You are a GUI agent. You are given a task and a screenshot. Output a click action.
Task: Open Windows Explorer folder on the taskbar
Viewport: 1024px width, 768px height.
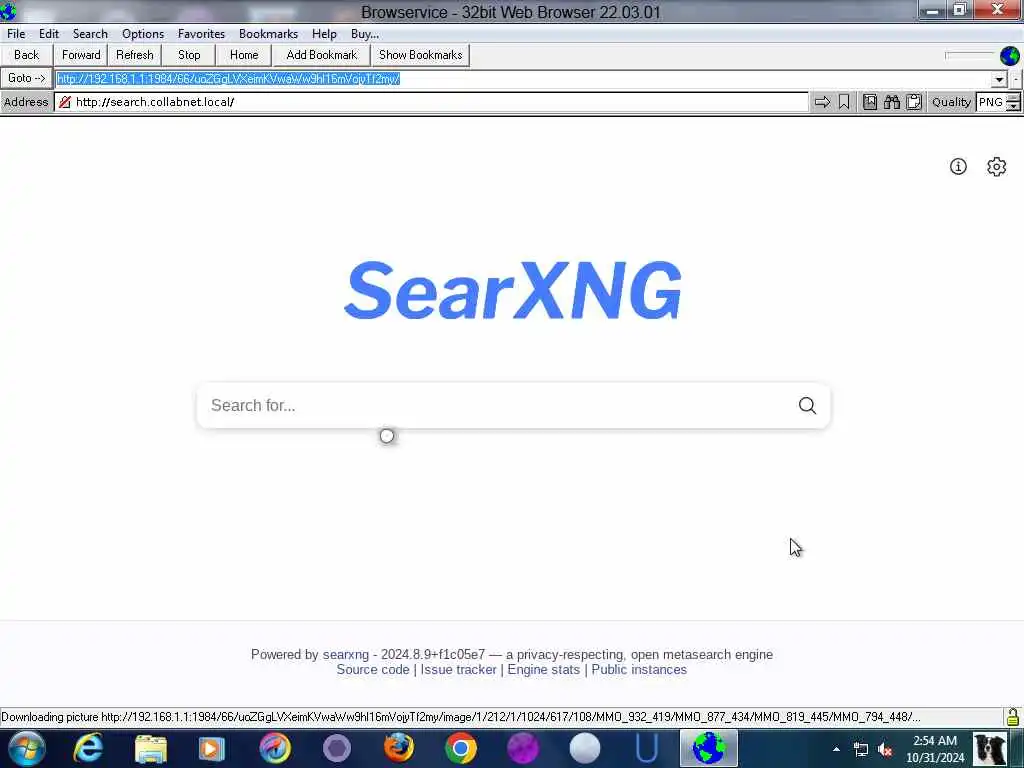coord(150,748)
